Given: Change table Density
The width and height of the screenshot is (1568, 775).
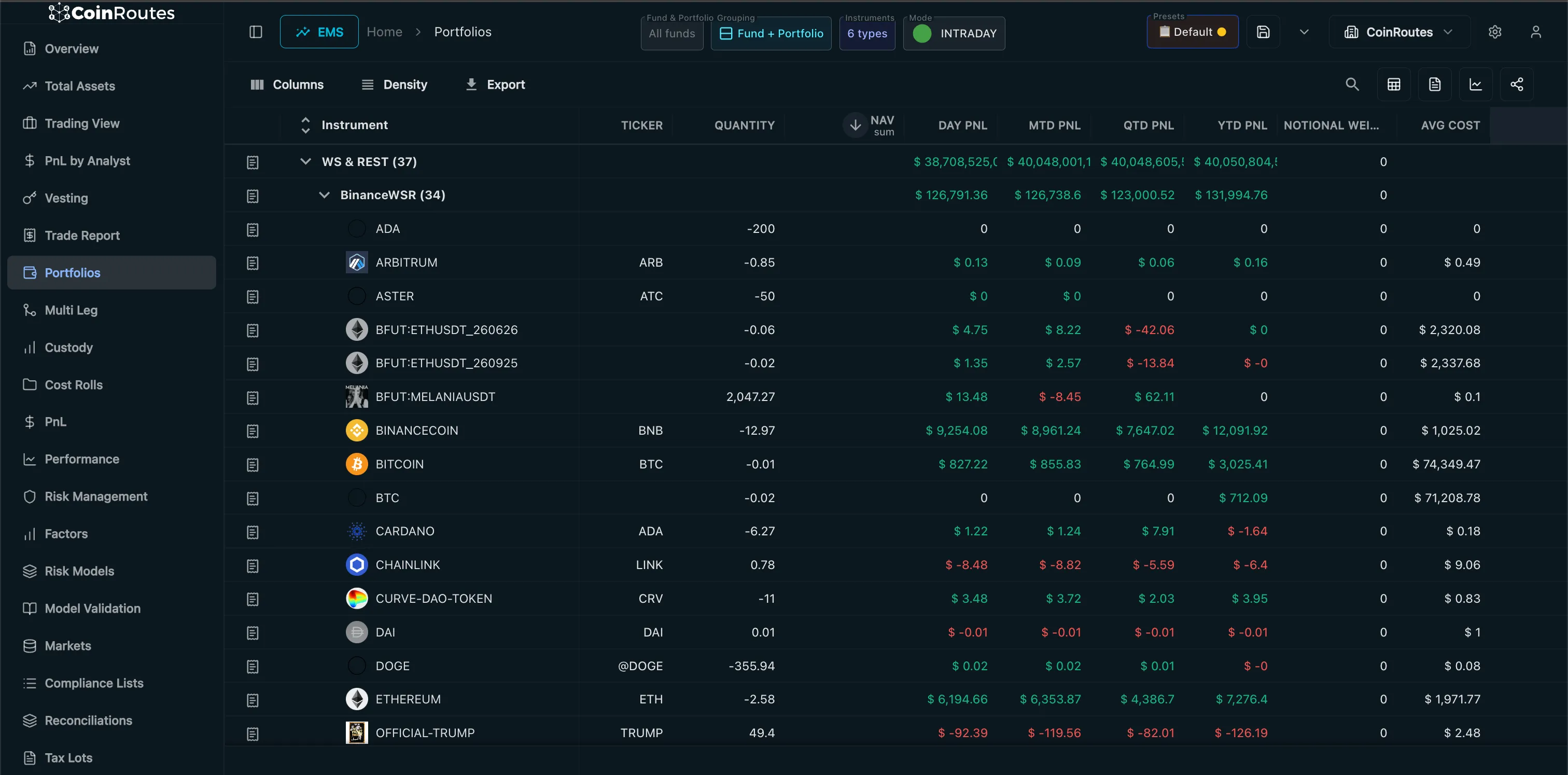Looking at the screenshot, I should [394, 85].
